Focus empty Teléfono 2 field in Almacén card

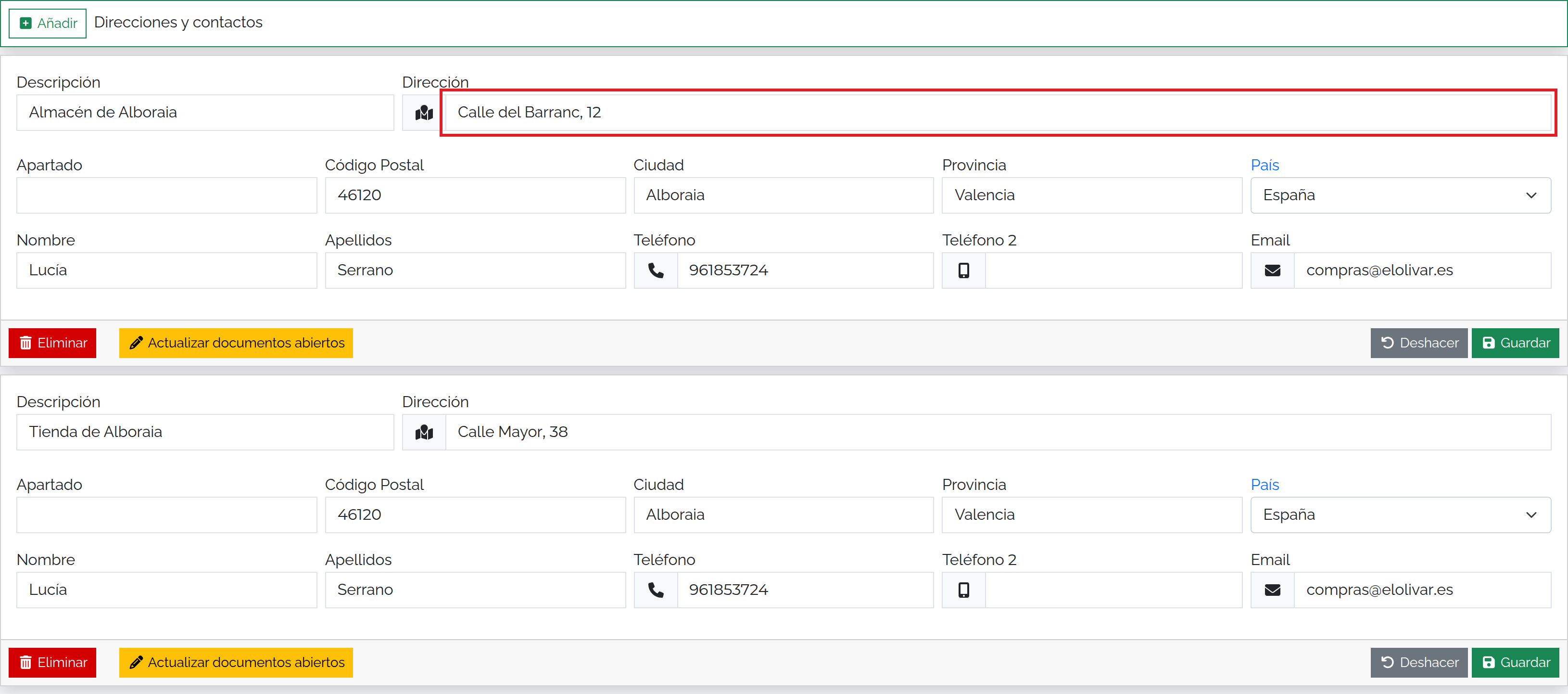tap(1114, 270)
